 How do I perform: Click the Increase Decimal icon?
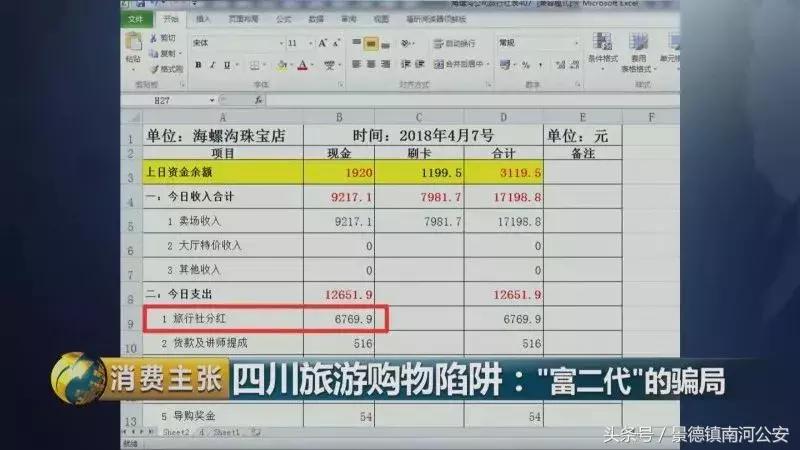pos(560,65)
